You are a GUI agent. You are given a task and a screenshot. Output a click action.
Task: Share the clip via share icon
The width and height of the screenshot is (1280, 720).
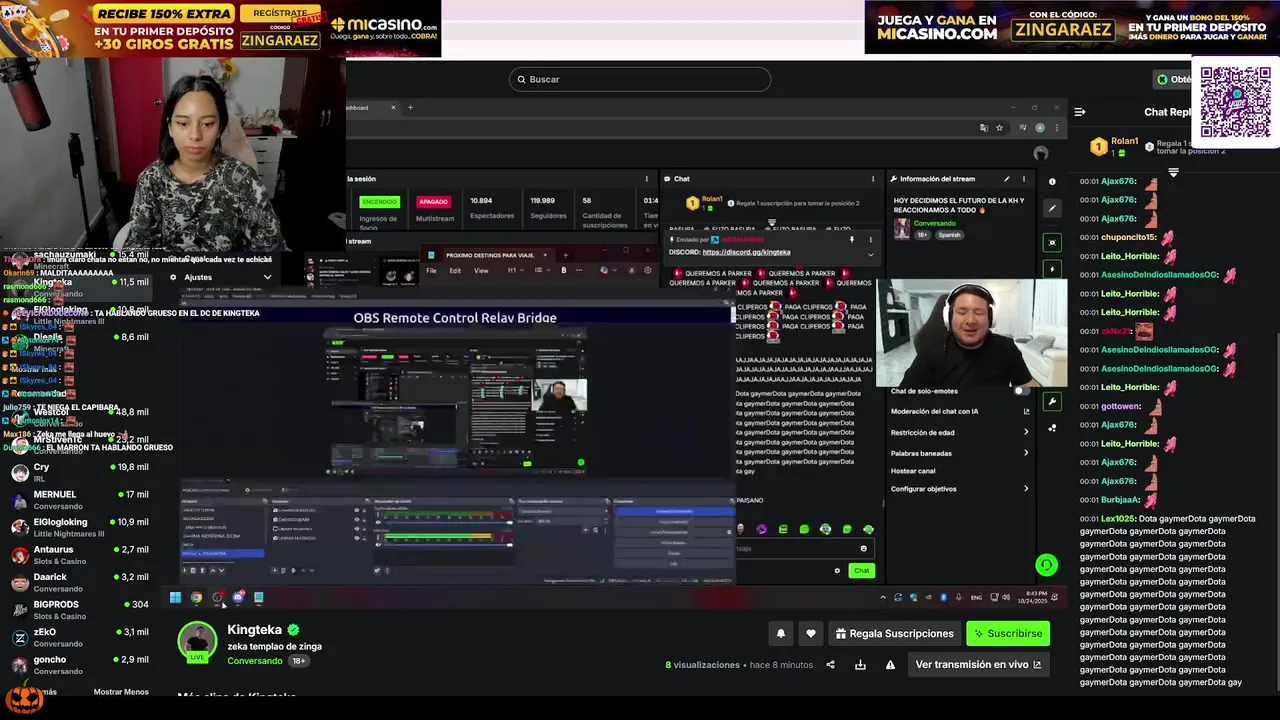point(830,664)
